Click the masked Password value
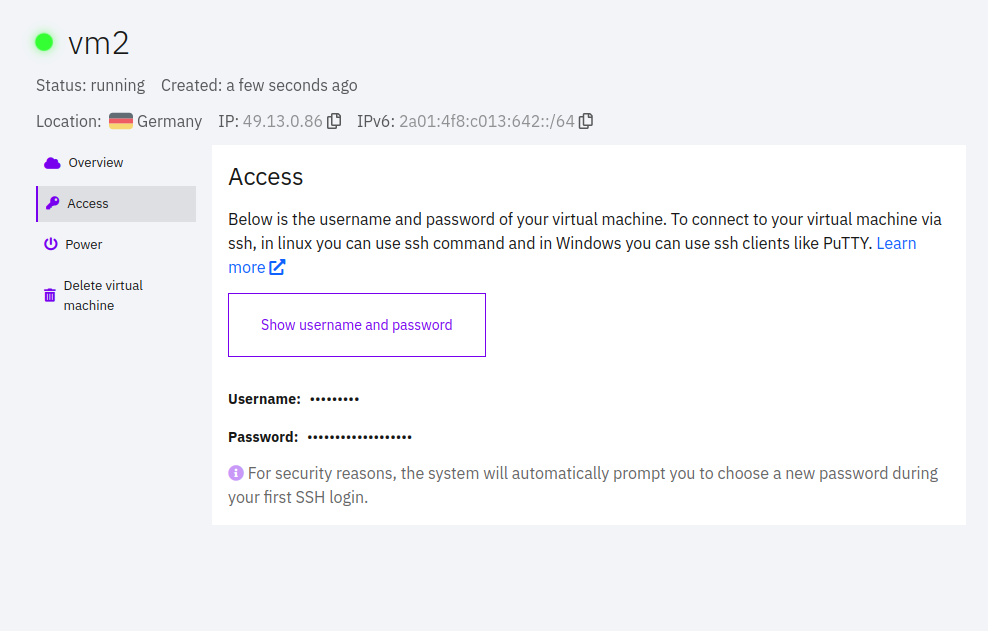 (359, 437)
